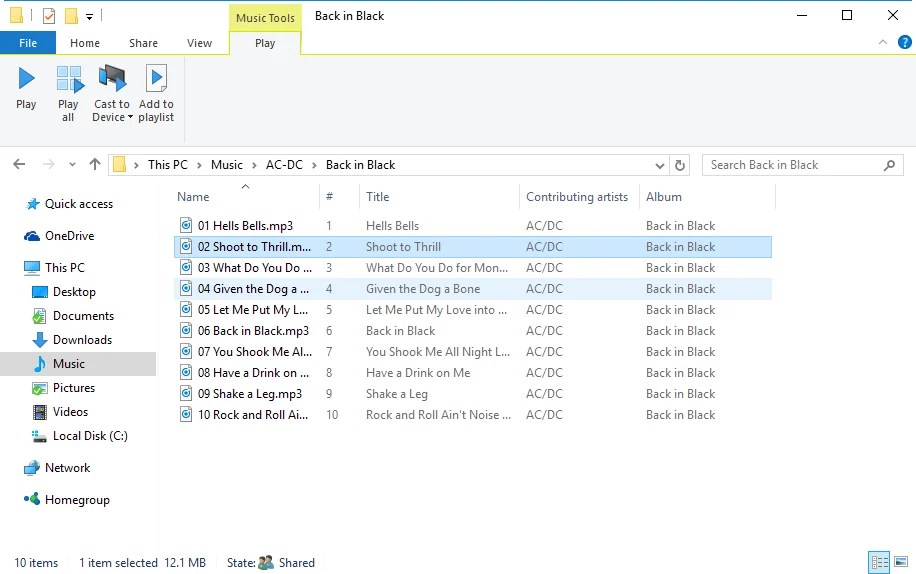The height and width of the screenshot is (574, 916).
Task: Open the File menu tab
Action: click(x=27, y=43)
